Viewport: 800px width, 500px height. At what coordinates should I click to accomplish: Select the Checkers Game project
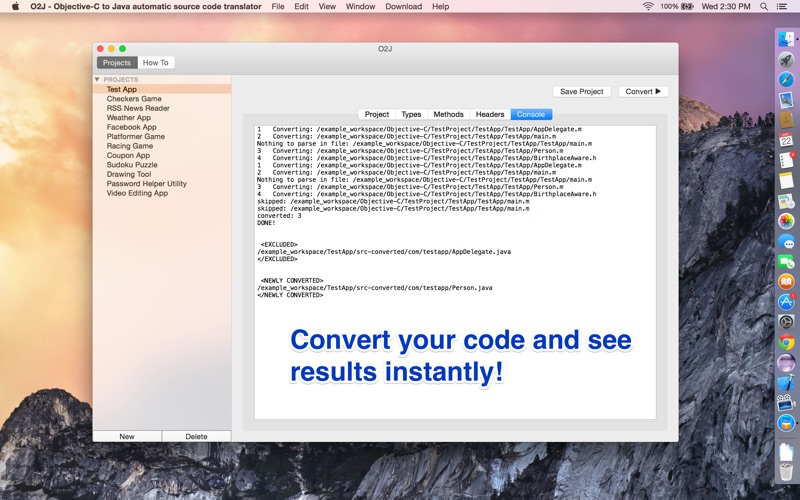[162, 98]
